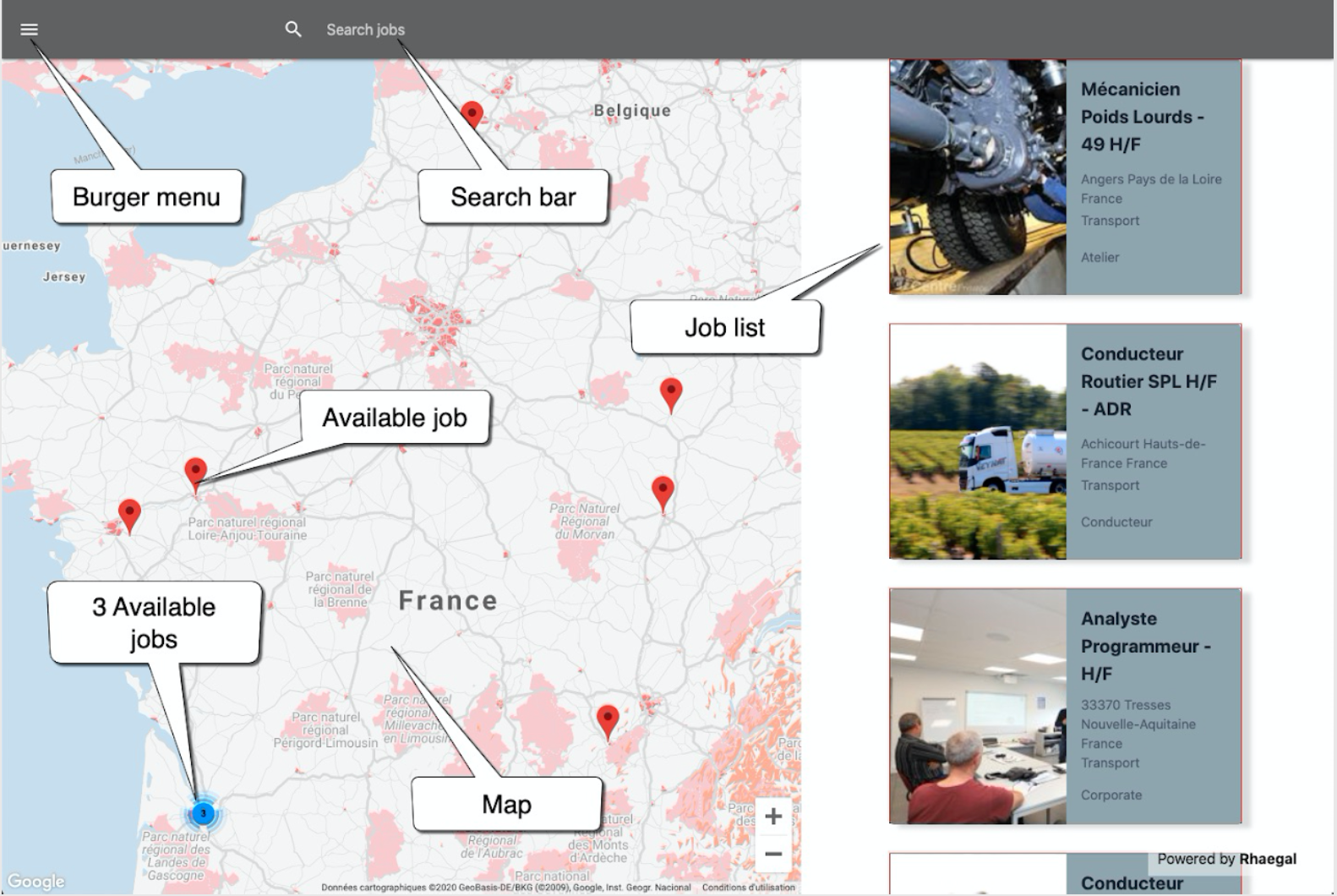Viewport: 1337px width, 896px height.
Task: Open Conducteur Routier SPL H/F - ADR job
Action: [1149, 381]
